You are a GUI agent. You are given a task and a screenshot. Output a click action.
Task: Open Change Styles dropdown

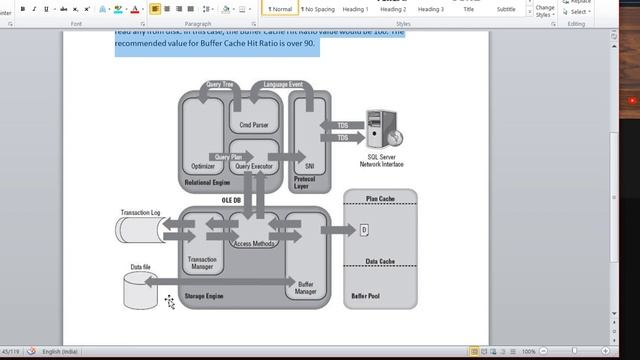545,11
